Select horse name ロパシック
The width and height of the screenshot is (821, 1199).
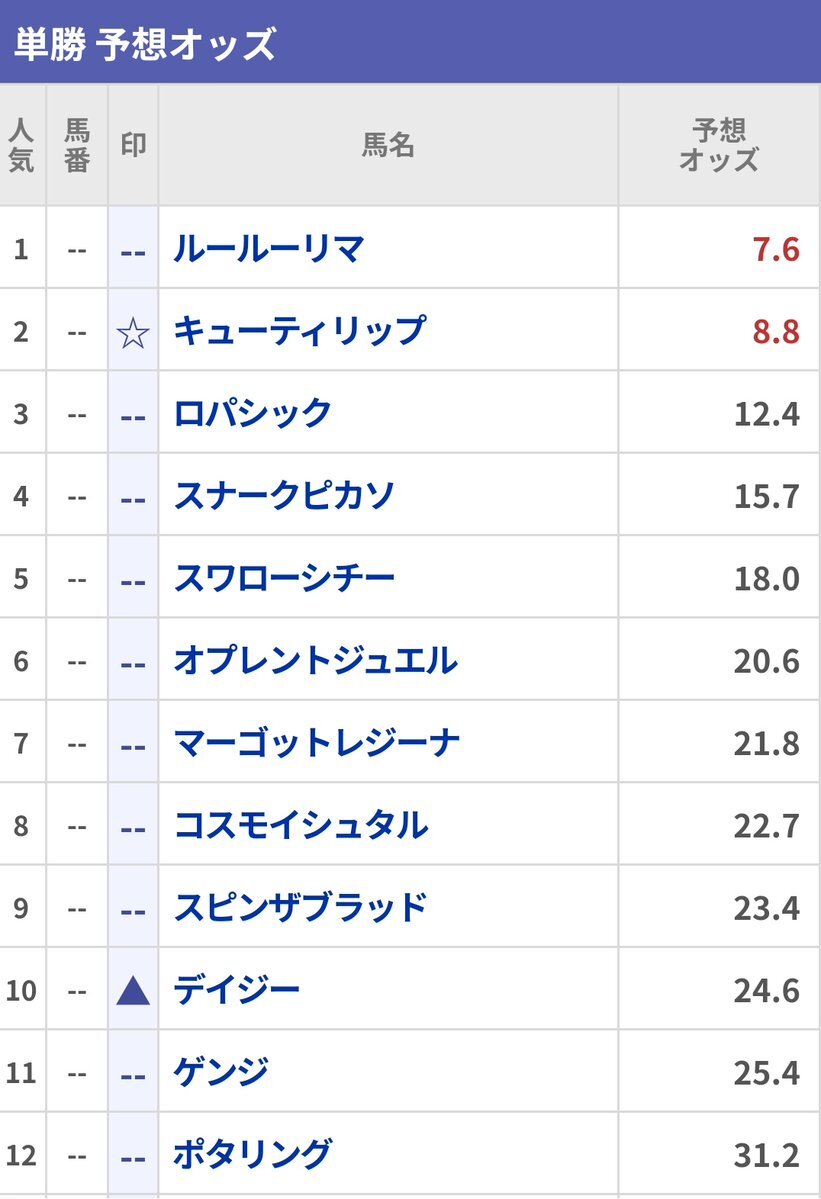click(252, 413)
